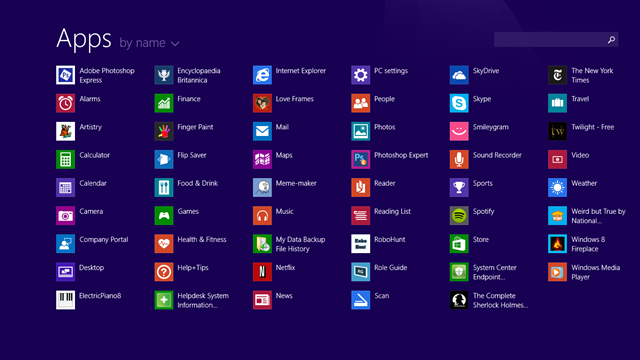Open the Adobe Photoshop Express app icon
Screen dimensions: 640x360
point(65,75)
